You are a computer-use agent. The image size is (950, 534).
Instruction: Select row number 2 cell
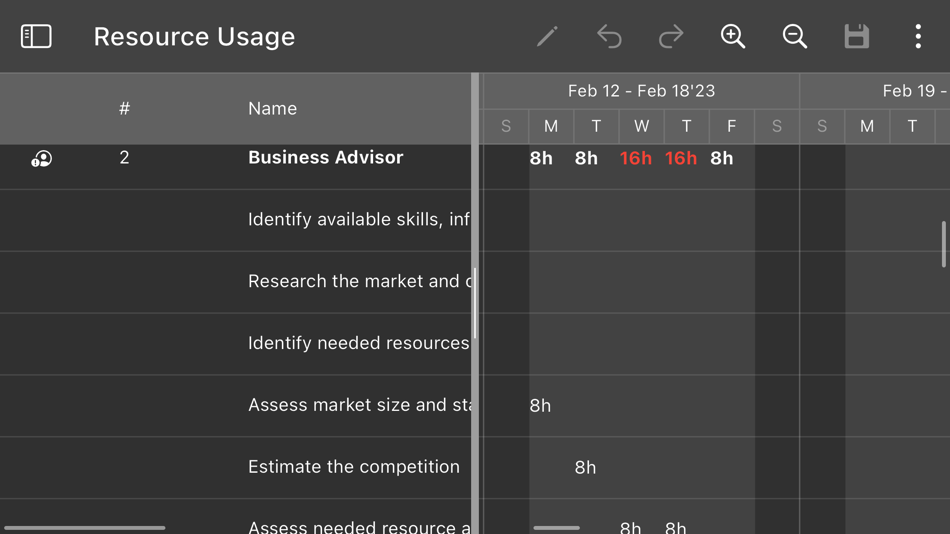(x=124, y=158)
